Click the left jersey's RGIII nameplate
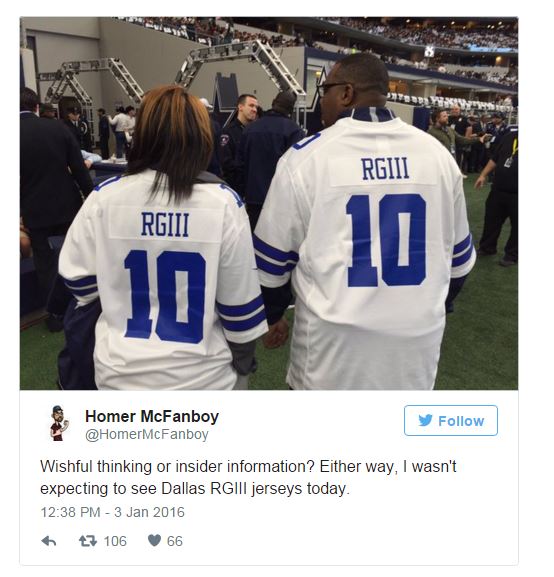Image resolution: width=554 pixels, height=577 pixels. pyautogui.click(x=165, y=224)
